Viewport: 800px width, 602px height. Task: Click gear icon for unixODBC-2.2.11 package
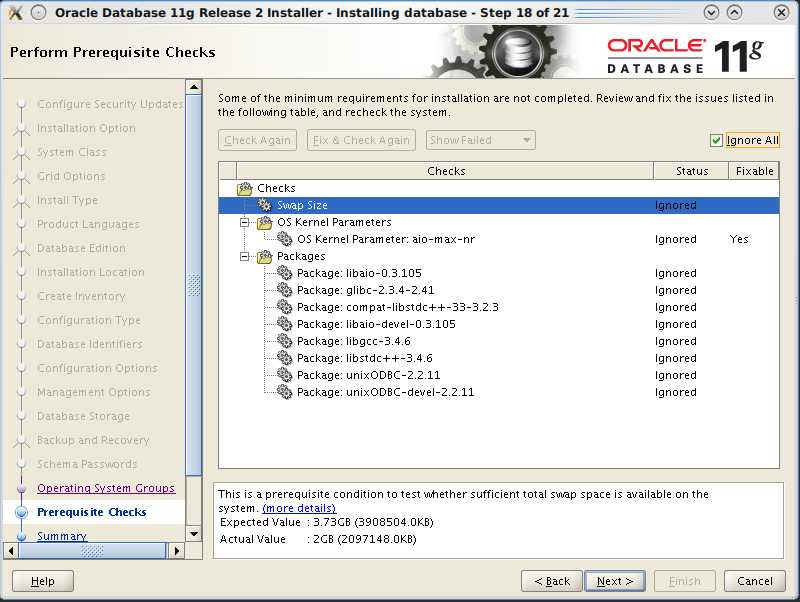click(284, 375)
